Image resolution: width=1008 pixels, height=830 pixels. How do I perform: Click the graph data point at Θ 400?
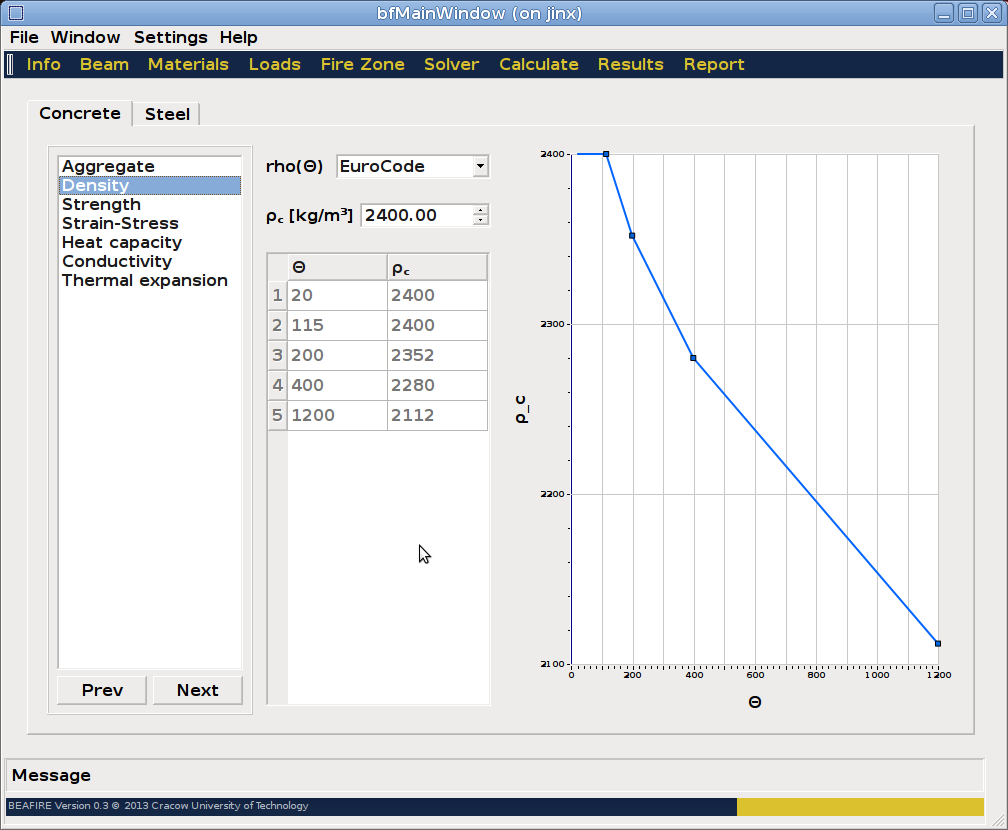point(693,358)
